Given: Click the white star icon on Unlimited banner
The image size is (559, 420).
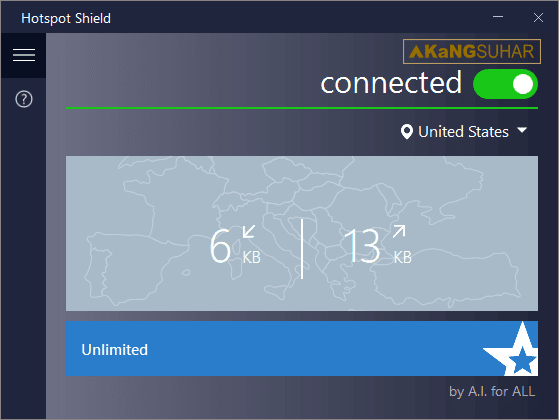Looking at the screenshot, I should click(x=513, y=349).
